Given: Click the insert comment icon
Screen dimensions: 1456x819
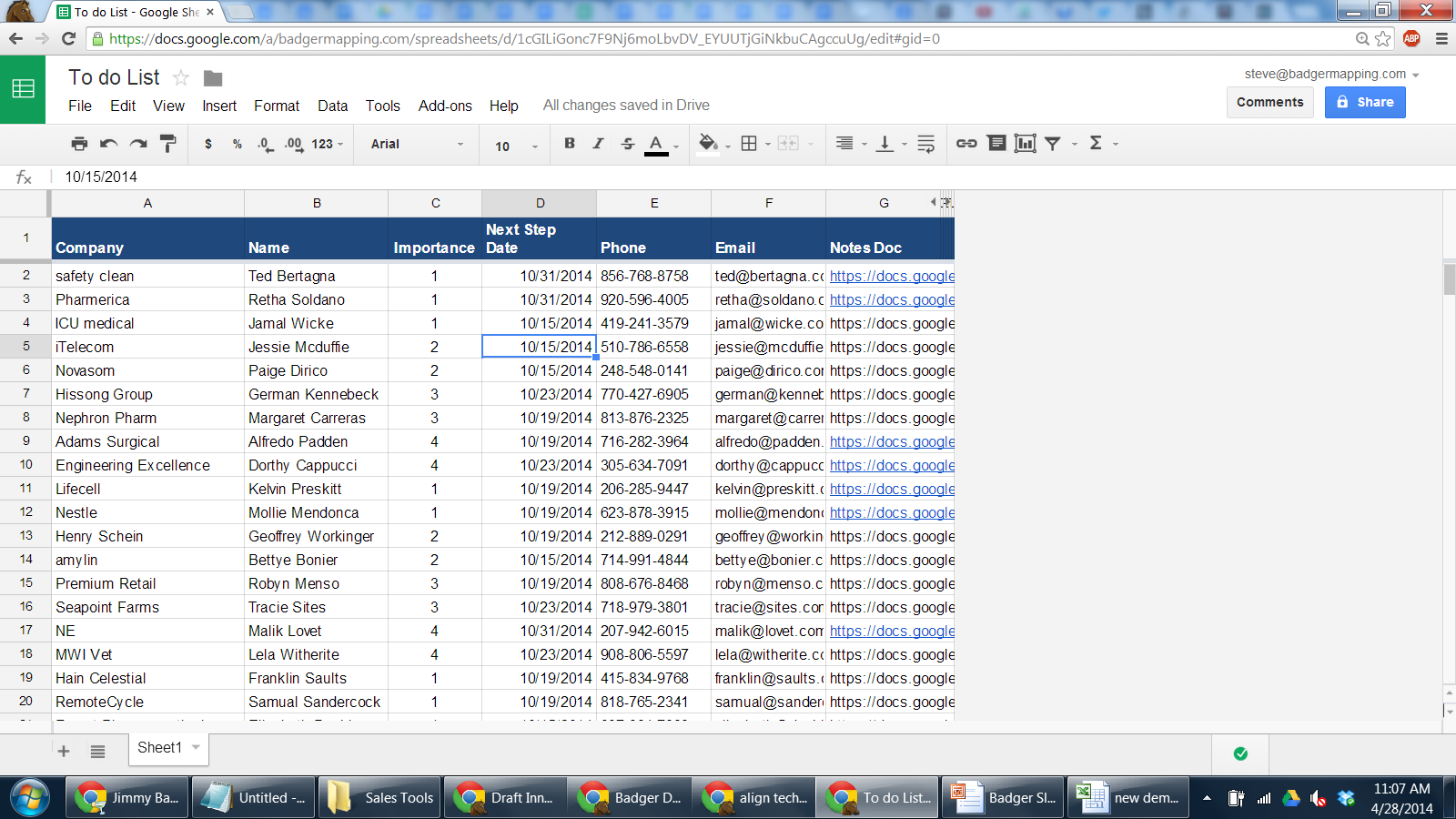Looking at the screenshot, I should pos(996,143).
